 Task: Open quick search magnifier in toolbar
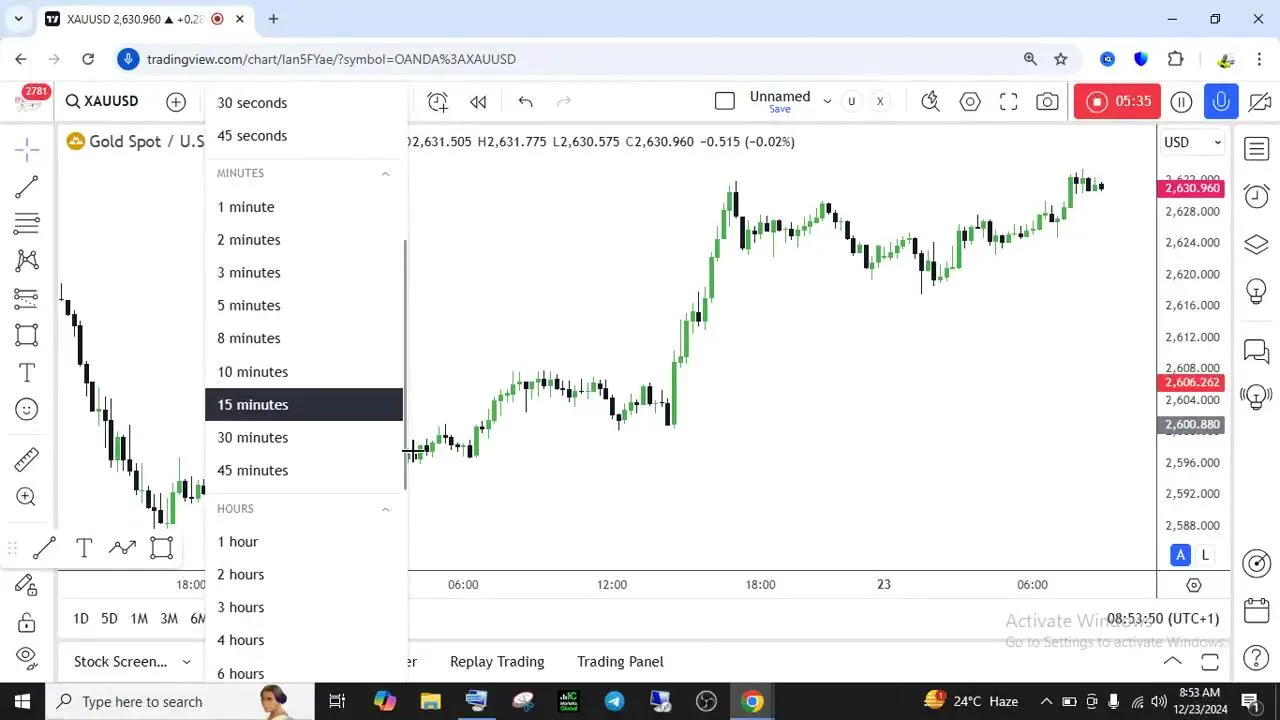click(930, 101)
